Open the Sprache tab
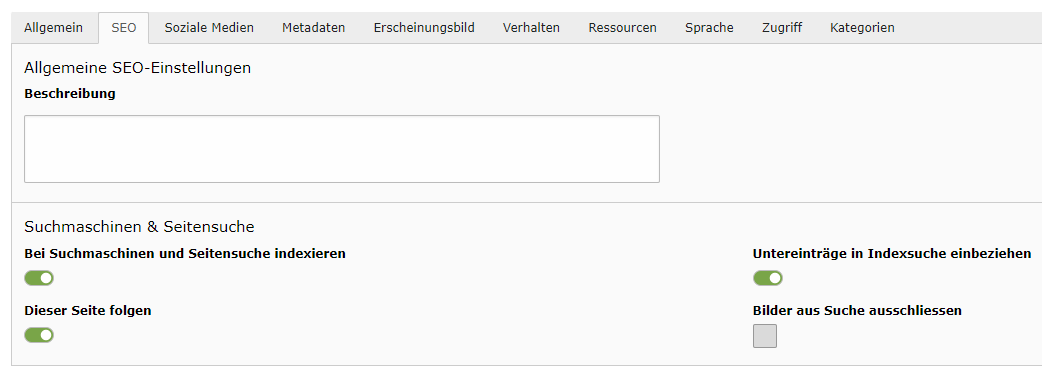This screenshot has height=370, width=1042. coord(709,28)
